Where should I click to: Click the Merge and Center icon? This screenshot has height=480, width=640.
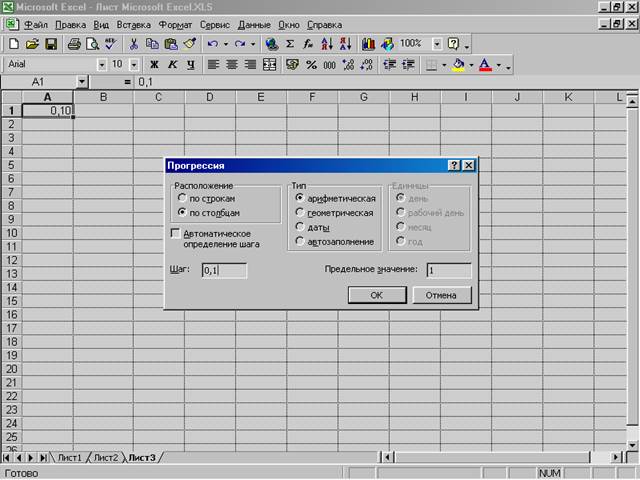coord(269,64)
